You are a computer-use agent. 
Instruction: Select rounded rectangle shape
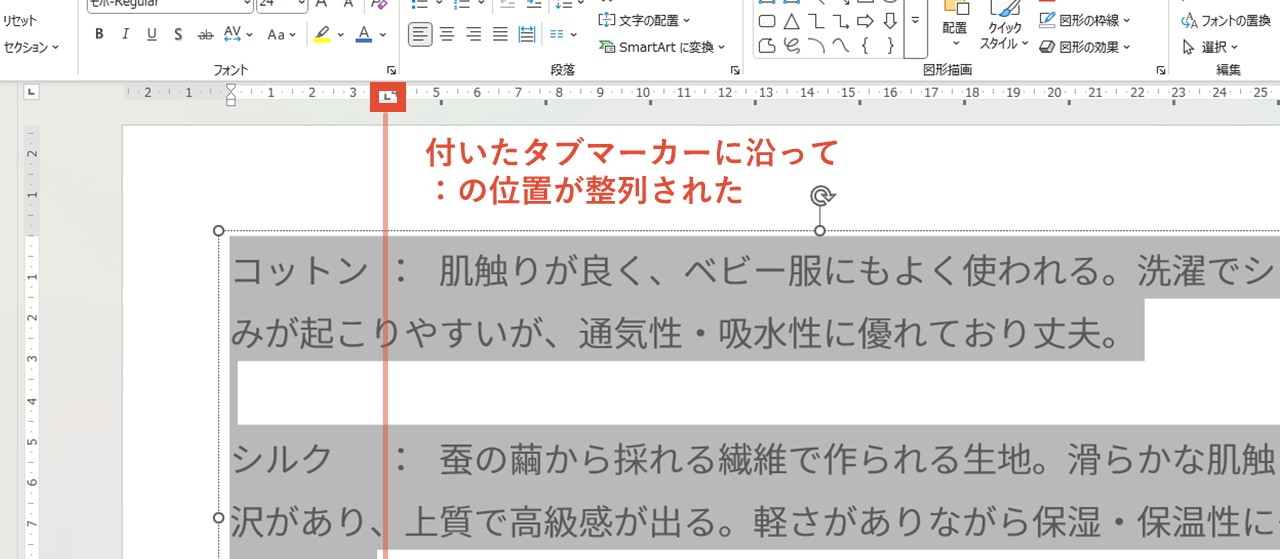[767, 21]
